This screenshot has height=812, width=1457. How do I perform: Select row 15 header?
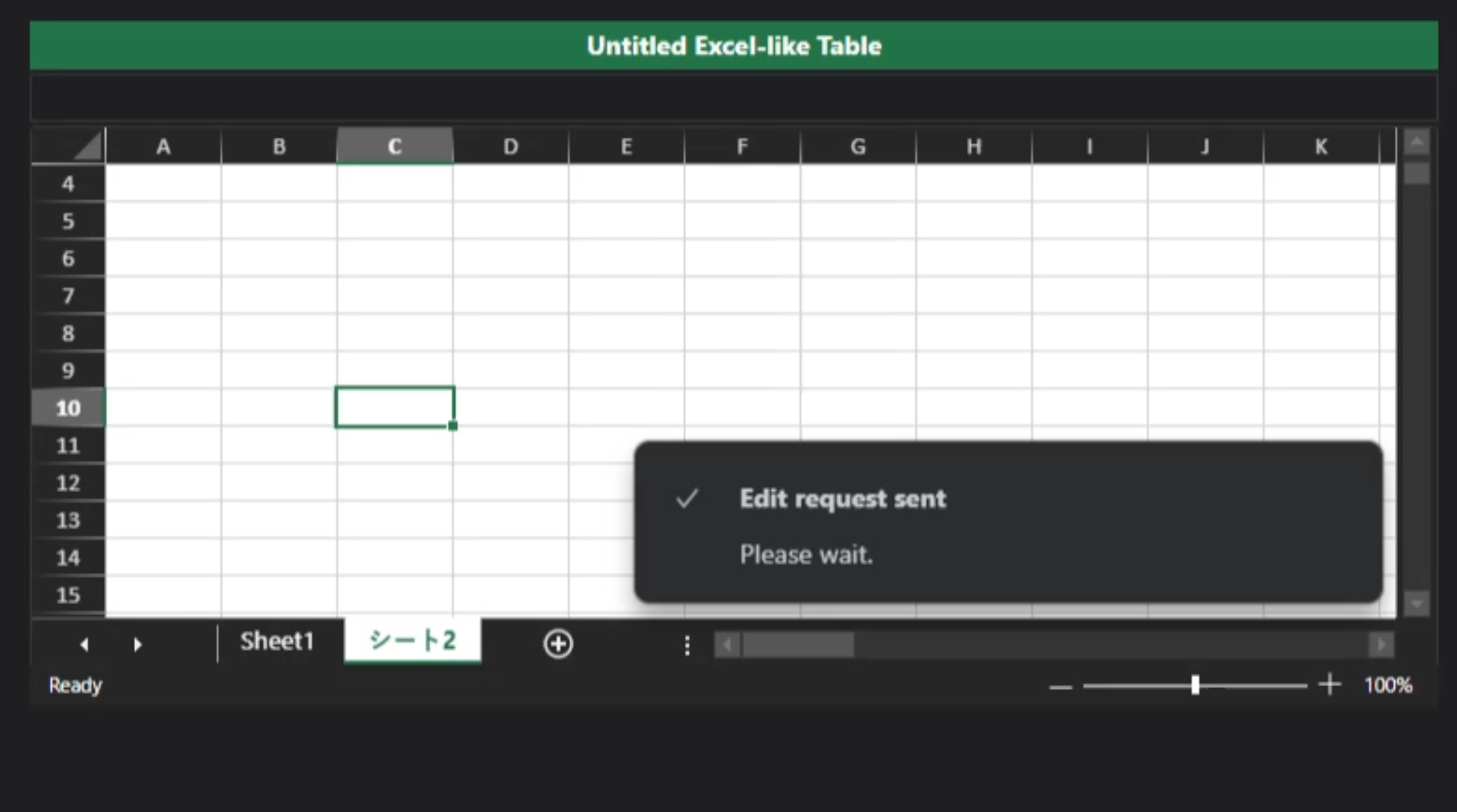point(68,595)
